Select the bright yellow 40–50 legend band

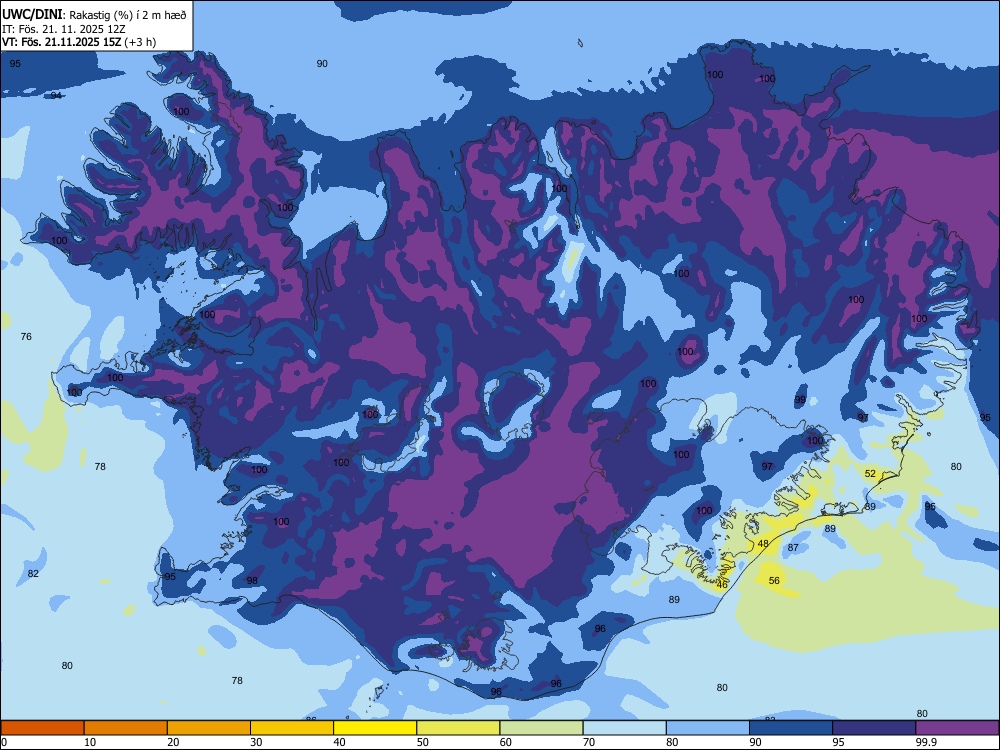(x=375, y=728)
